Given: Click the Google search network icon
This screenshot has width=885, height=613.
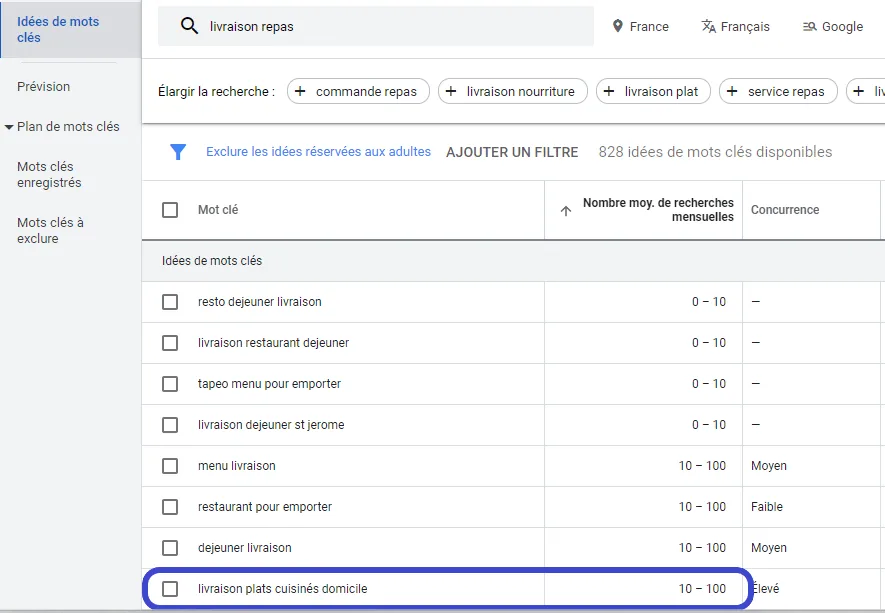Looking at the screenshot, I should (x=809, y=27).
